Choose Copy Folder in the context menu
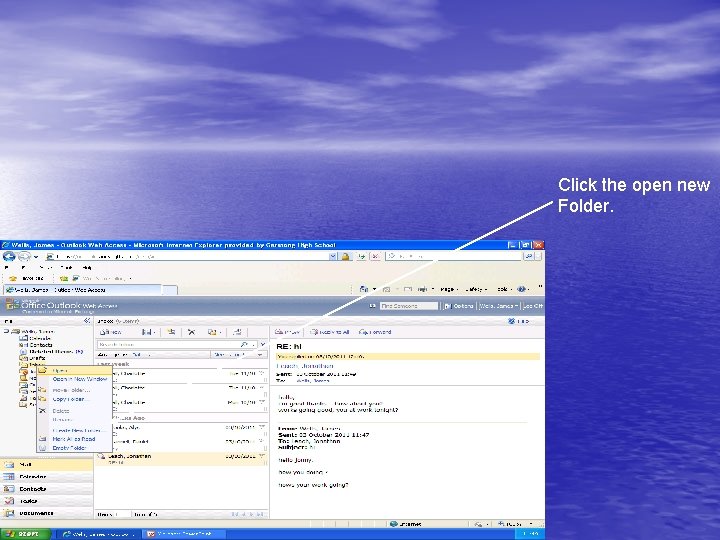This screenshot has height=540, width=720. click(74, 399)
